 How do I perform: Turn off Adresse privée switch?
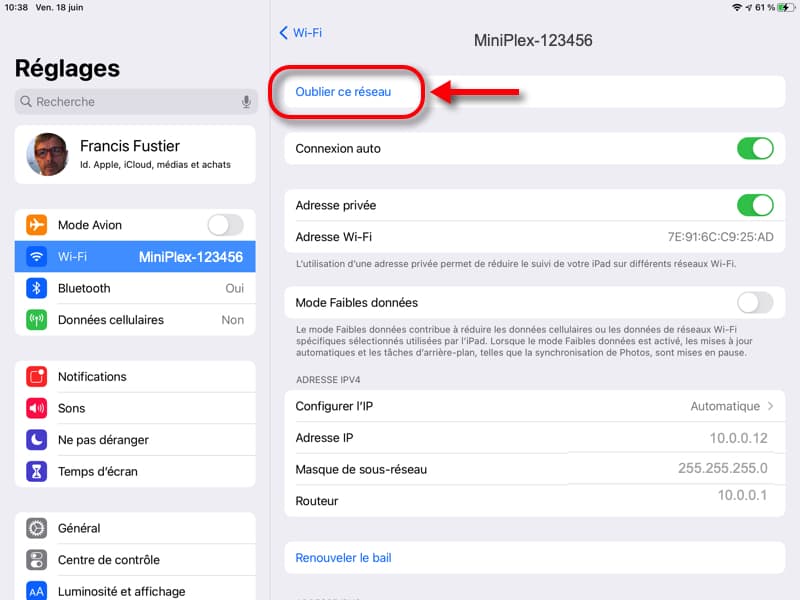(755, 205)
